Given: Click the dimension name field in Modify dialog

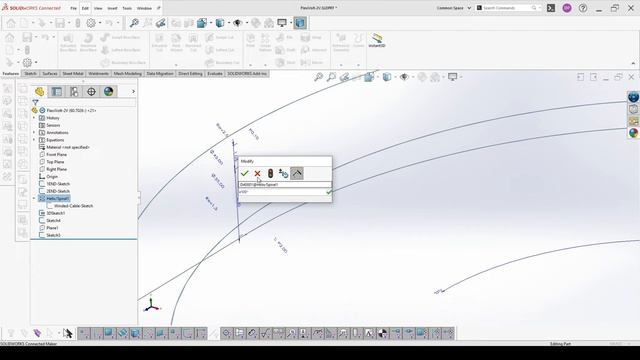Looking at the screenshot, I should pos(285,185).
